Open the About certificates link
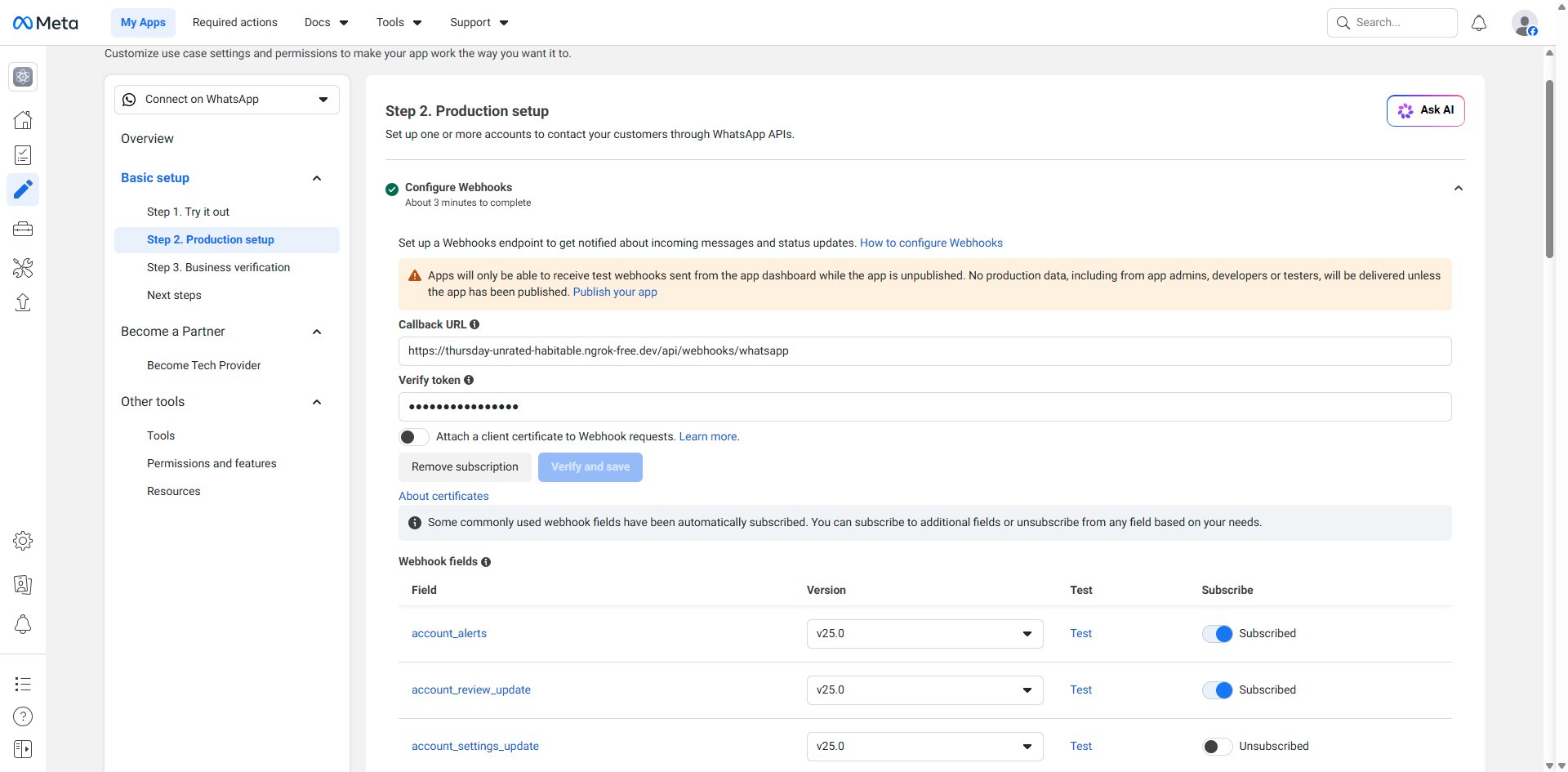Image resolution: width=1568 pixels, height=772 pixels. (443, 497)
